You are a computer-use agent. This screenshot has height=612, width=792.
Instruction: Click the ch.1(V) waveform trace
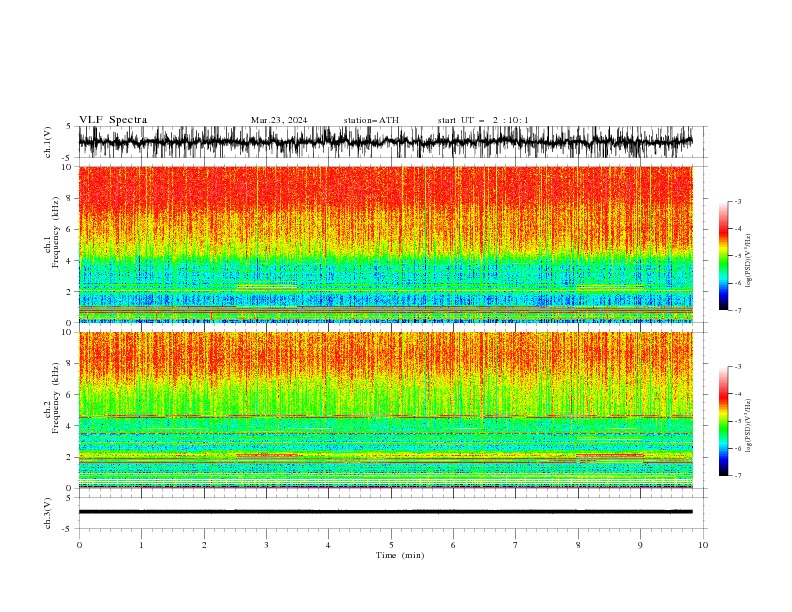385,142
